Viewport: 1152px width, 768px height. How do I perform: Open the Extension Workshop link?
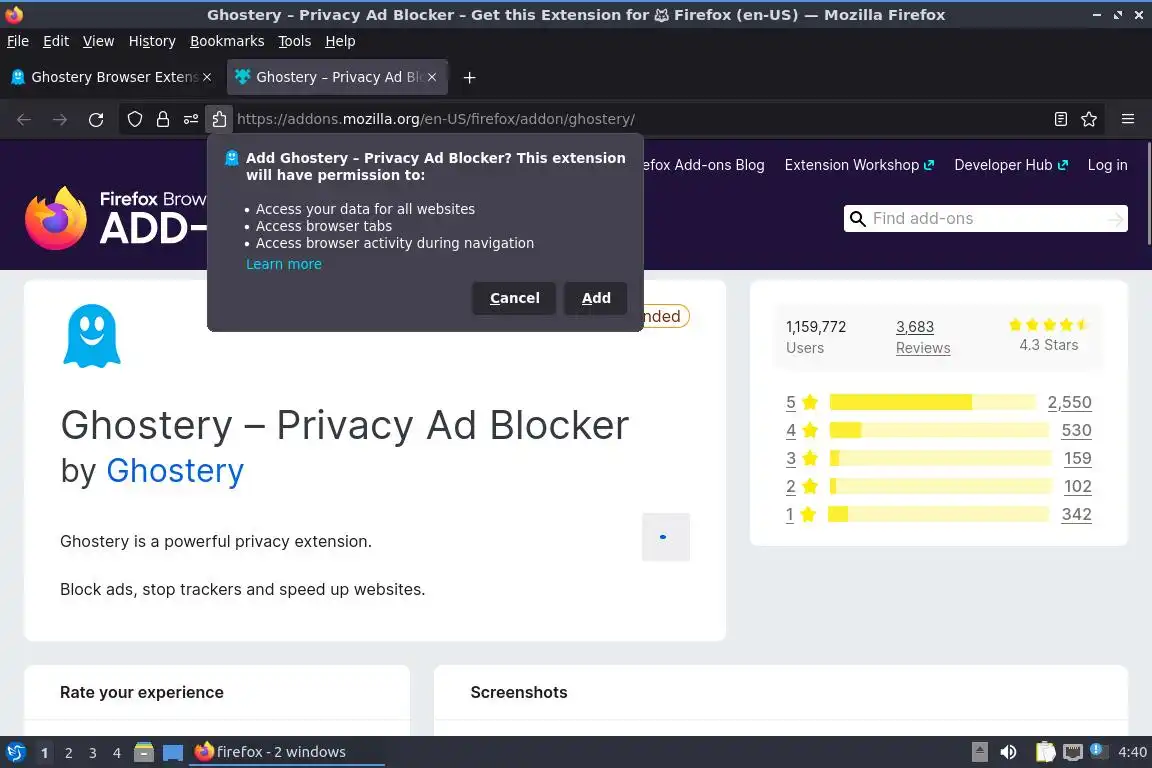[859, 165]
